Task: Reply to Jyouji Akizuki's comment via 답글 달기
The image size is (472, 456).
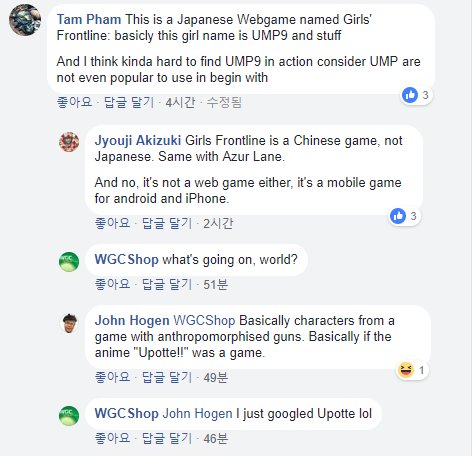Action: click(x=167, y=223)
